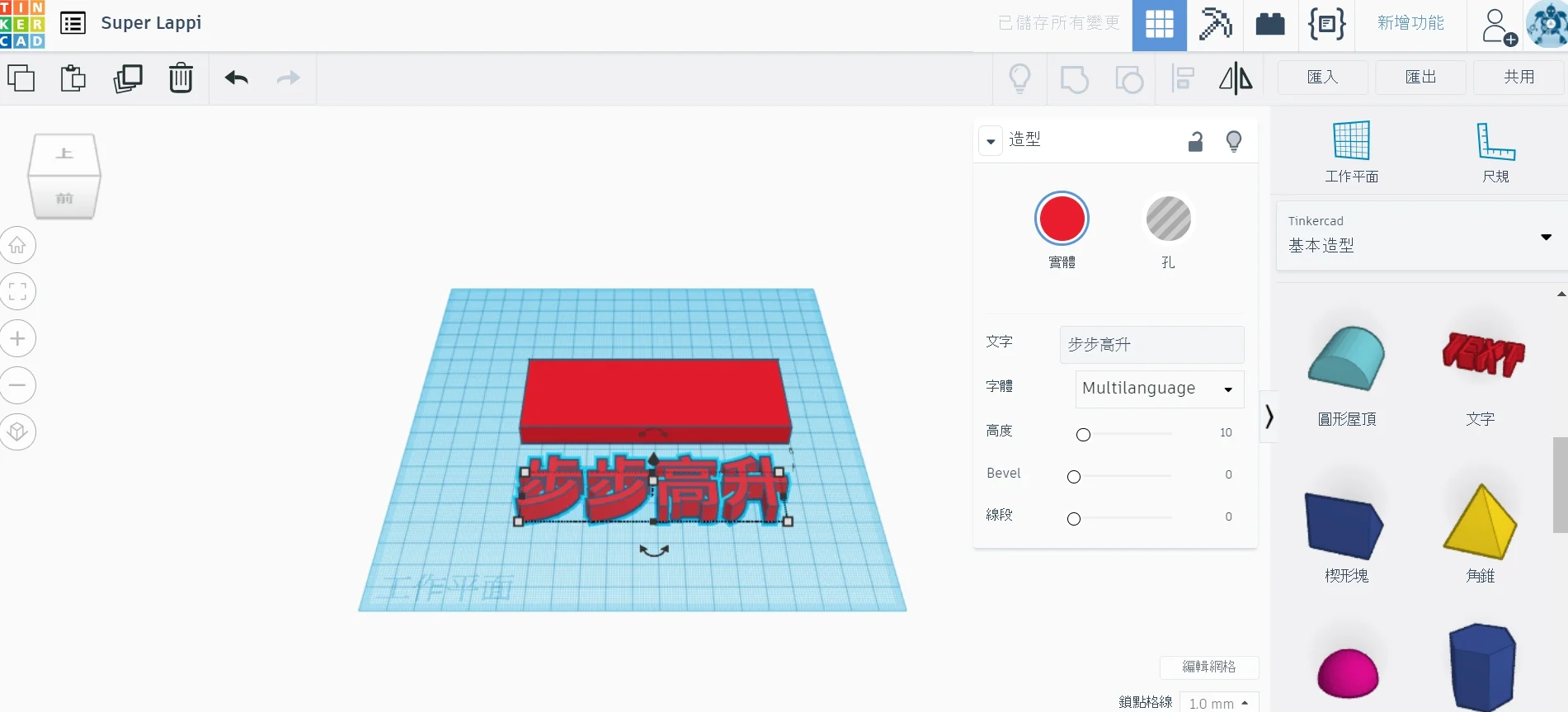Activate the Mirror tool

[1236, 79]
